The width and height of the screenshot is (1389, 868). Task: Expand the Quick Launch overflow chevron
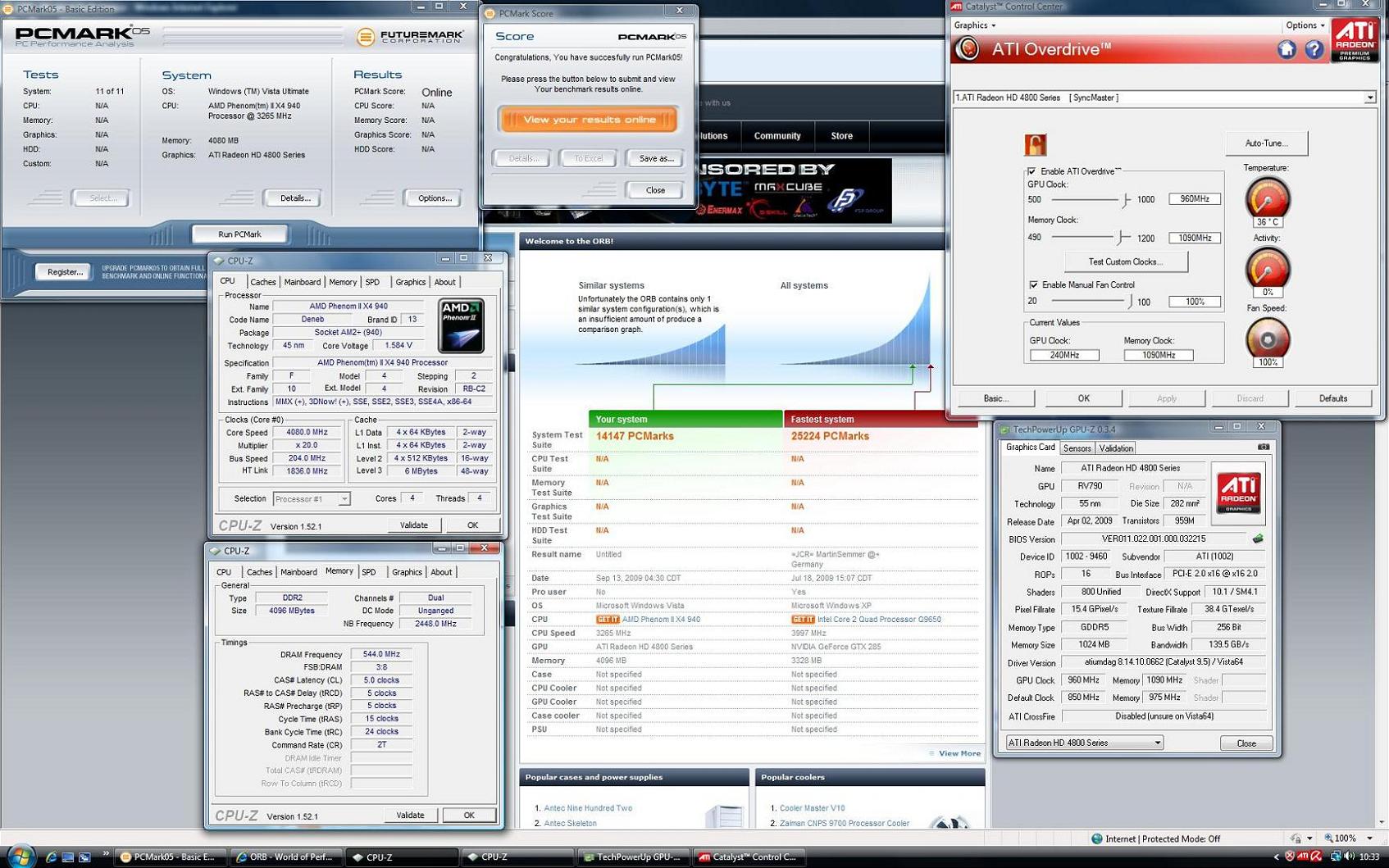[x=106, y=854]
